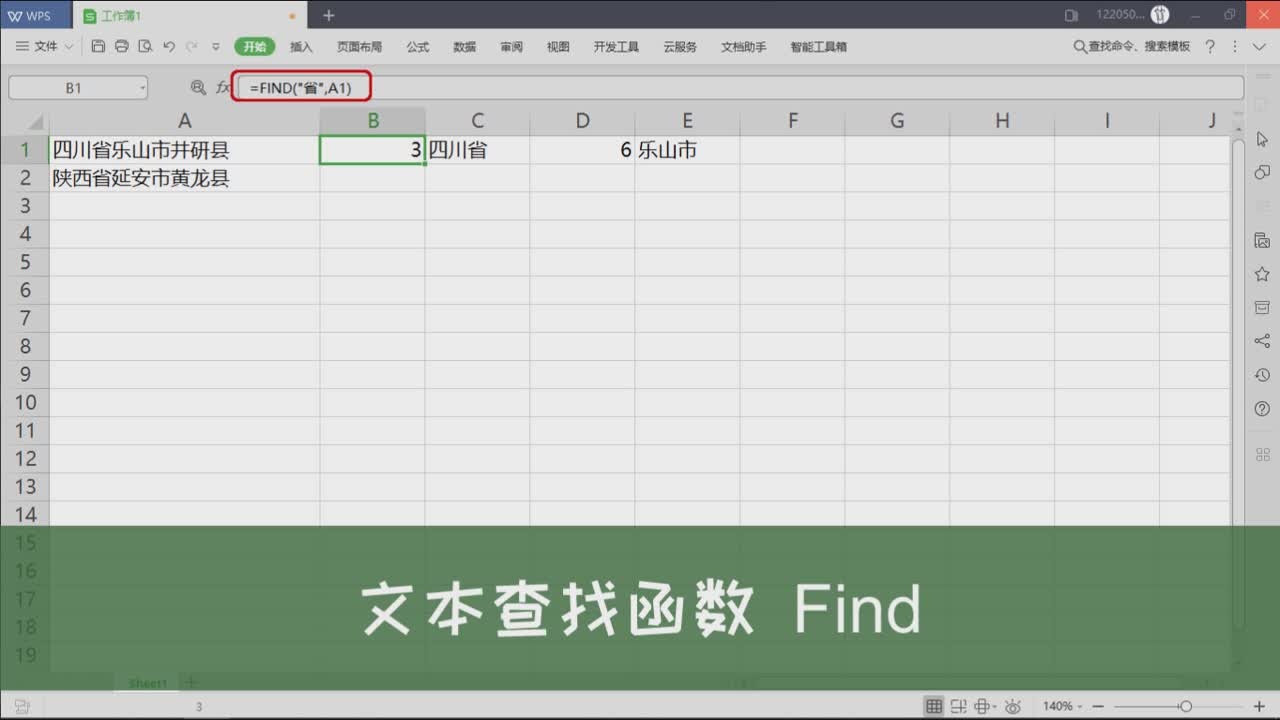Click the fx insert function icon
The width and height of the screenshot is (1280, 720).
tap(223, 88)
